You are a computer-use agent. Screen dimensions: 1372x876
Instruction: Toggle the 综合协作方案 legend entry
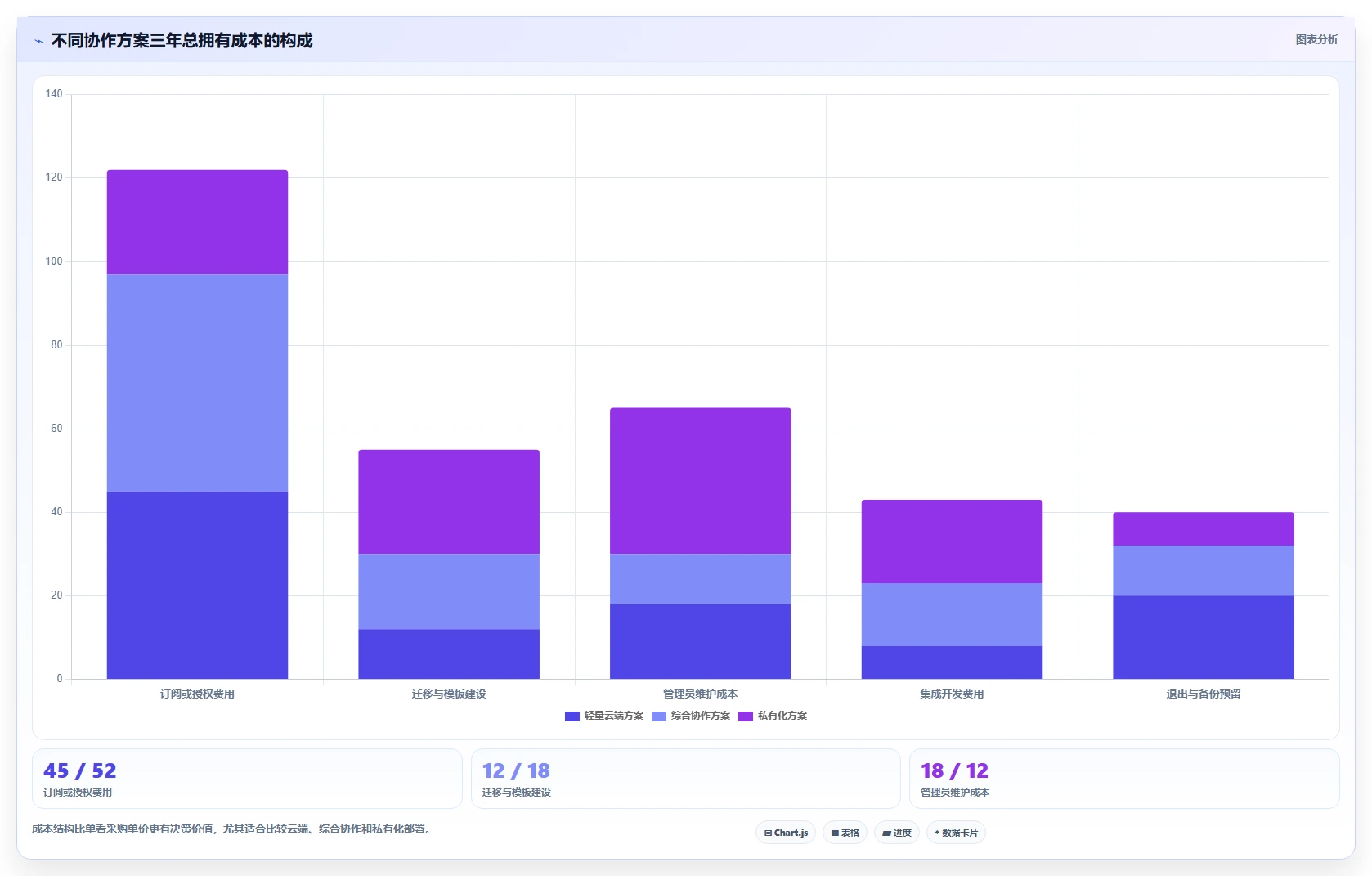[691, 716]
